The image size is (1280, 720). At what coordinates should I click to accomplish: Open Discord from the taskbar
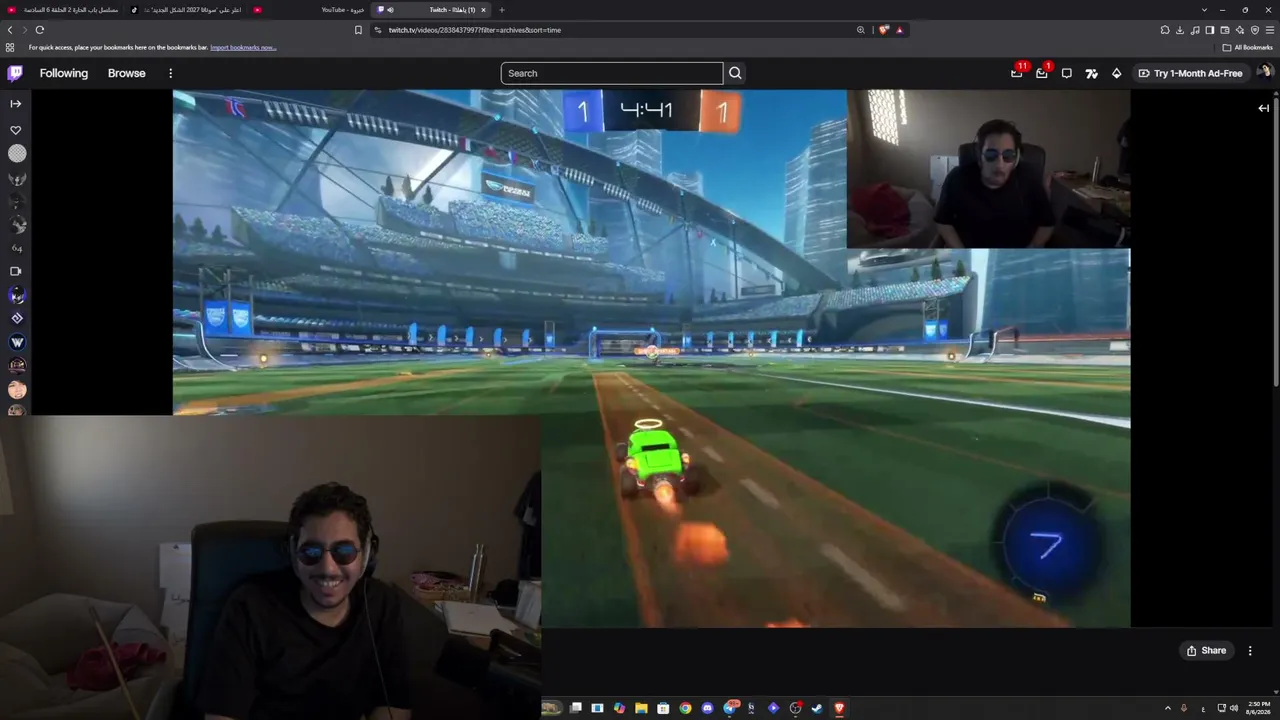(707, 708)
